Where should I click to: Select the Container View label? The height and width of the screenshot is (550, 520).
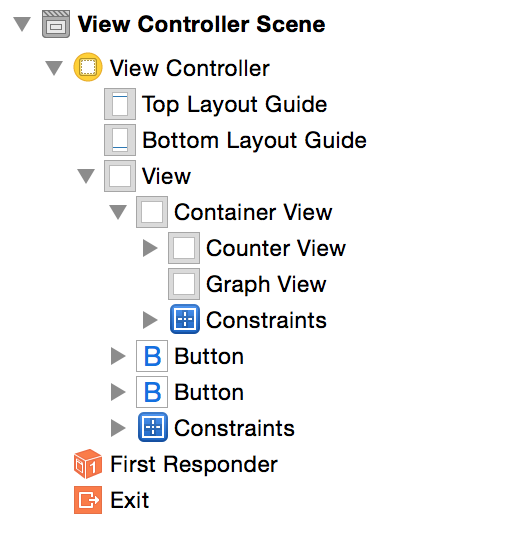pos(253,212)
